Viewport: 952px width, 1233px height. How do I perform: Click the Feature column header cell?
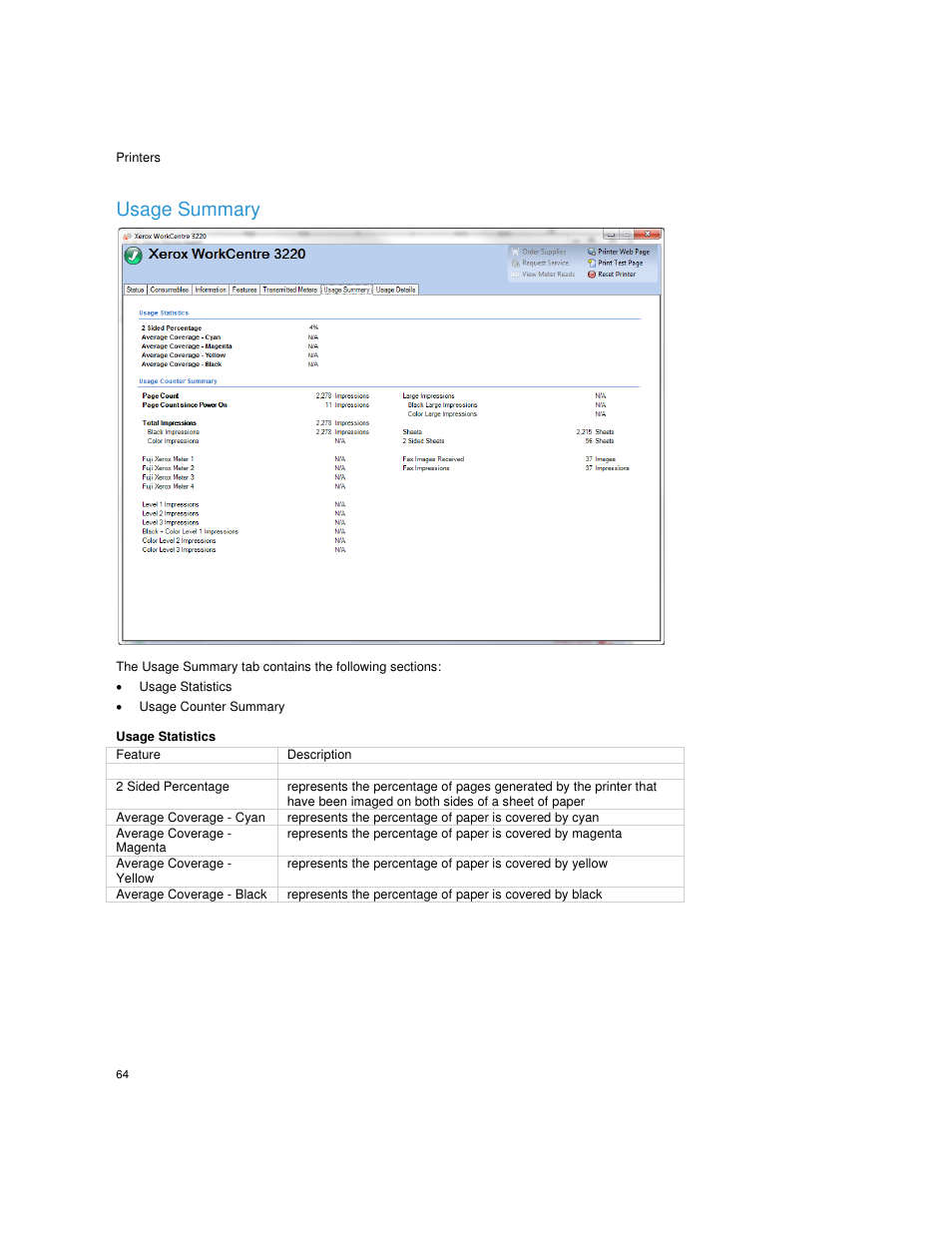tap(192, 756)
